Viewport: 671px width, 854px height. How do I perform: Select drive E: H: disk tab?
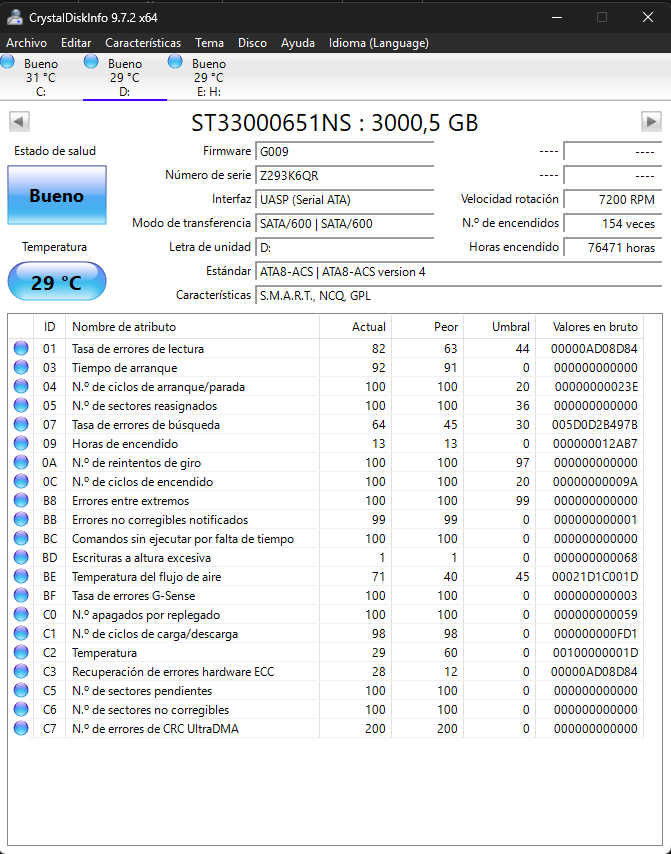[208, 77]
